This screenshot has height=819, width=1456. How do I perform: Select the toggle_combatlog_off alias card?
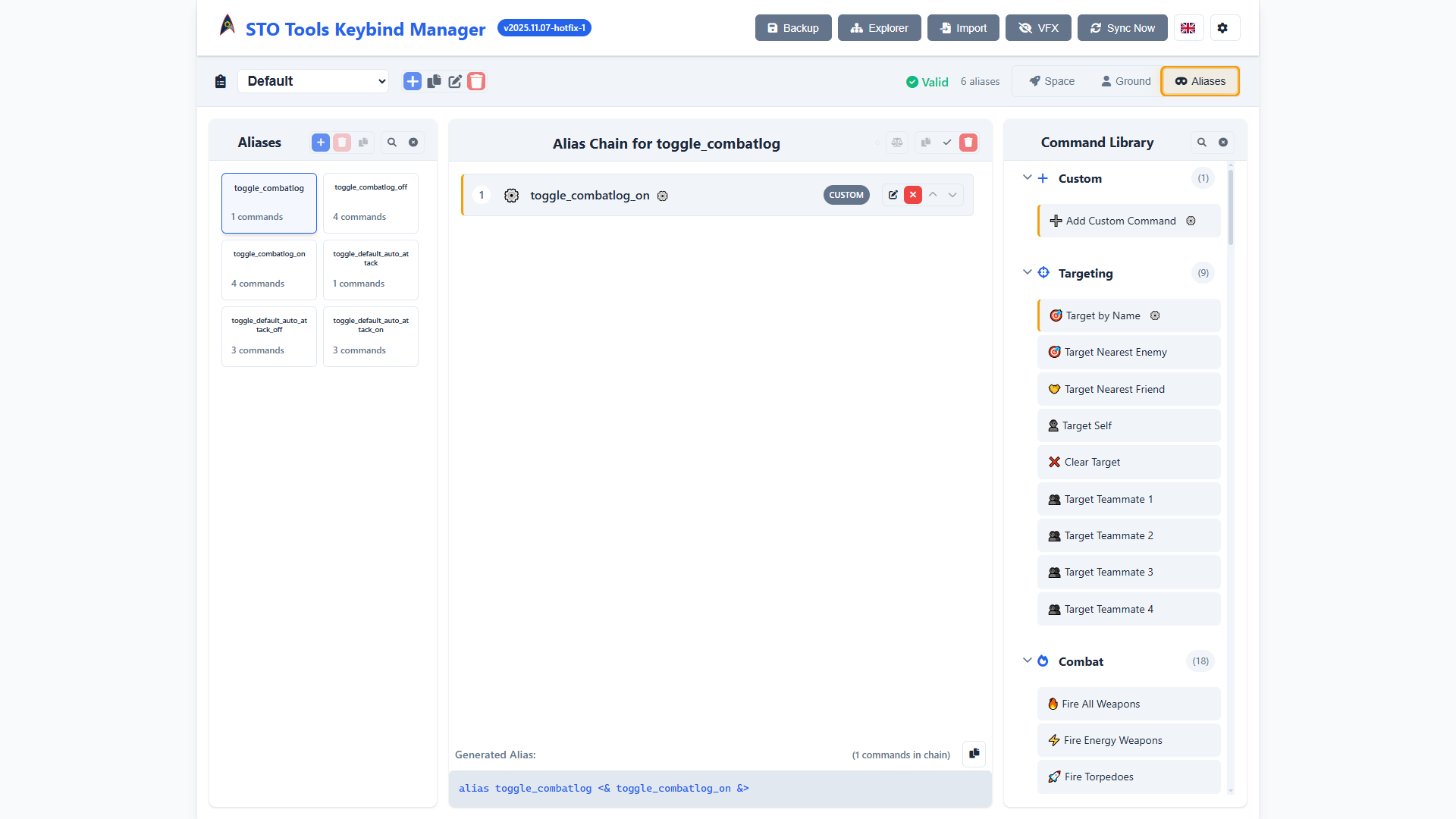pos(370,202)
